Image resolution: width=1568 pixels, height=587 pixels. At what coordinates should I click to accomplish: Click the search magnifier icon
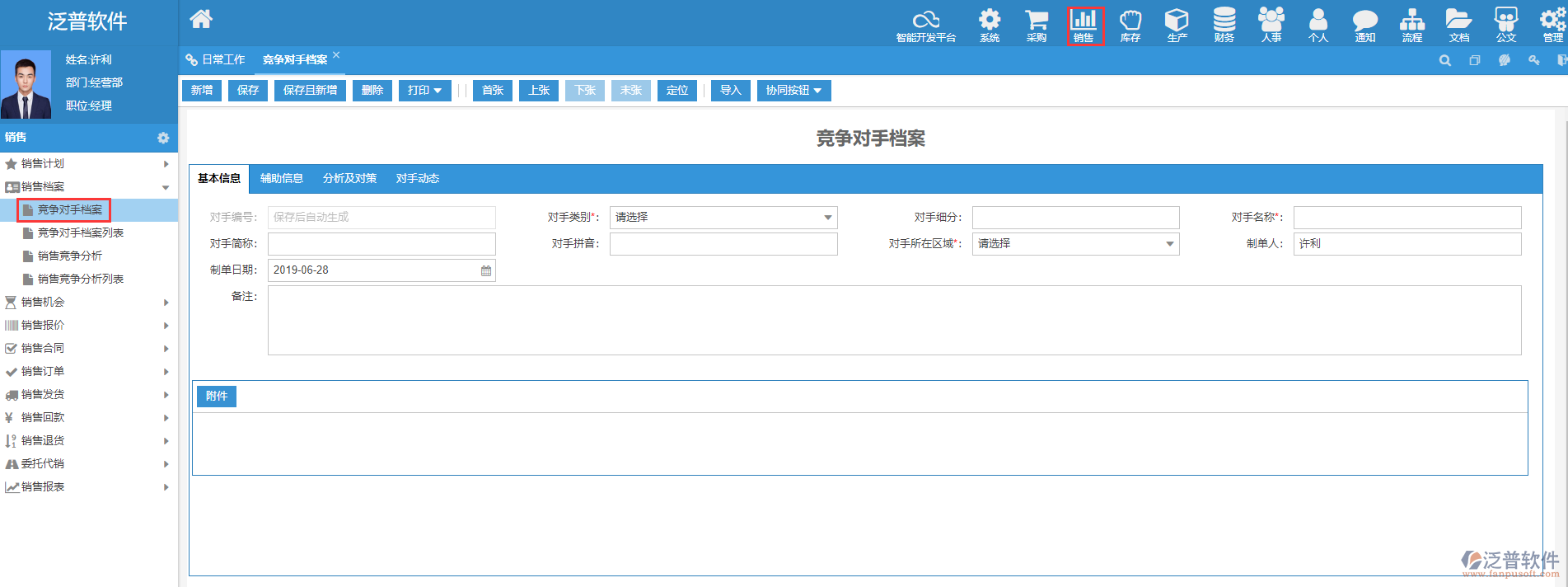coord(1444,60)
